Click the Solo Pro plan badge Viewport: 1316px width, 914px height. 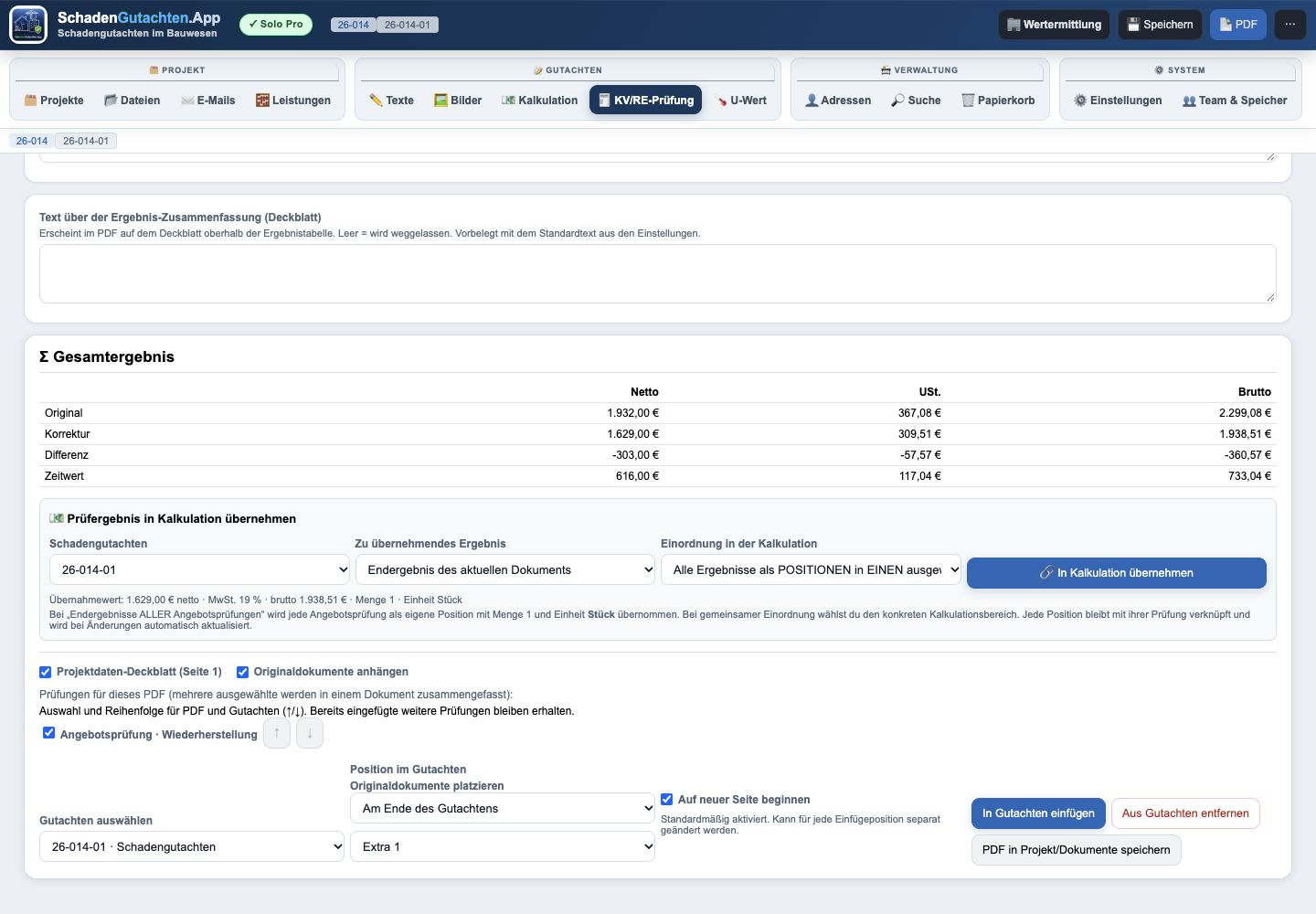point(276,25)
